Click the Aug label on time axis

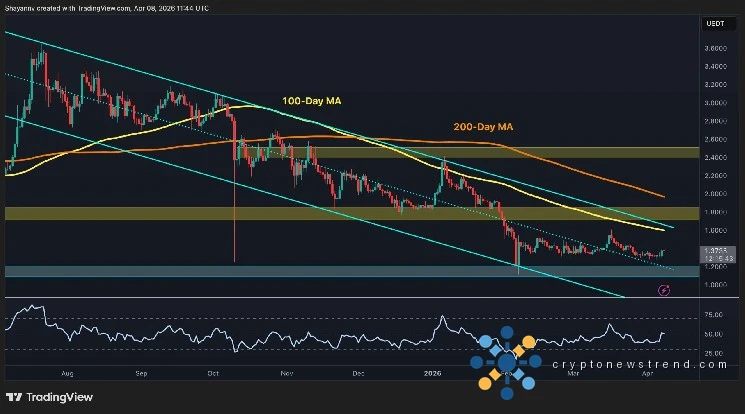68,373
